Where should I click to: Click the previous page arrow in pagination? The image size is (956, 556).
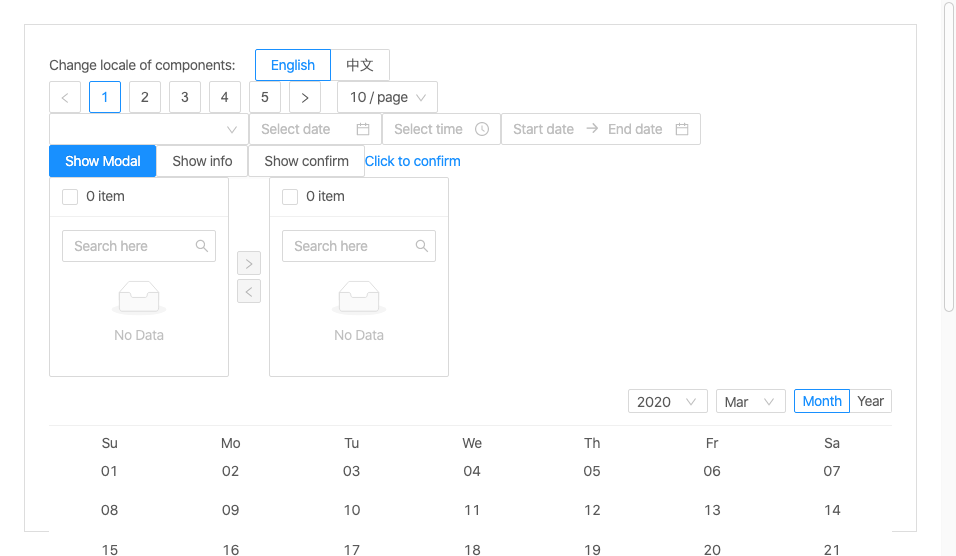[x=65, y=98]
